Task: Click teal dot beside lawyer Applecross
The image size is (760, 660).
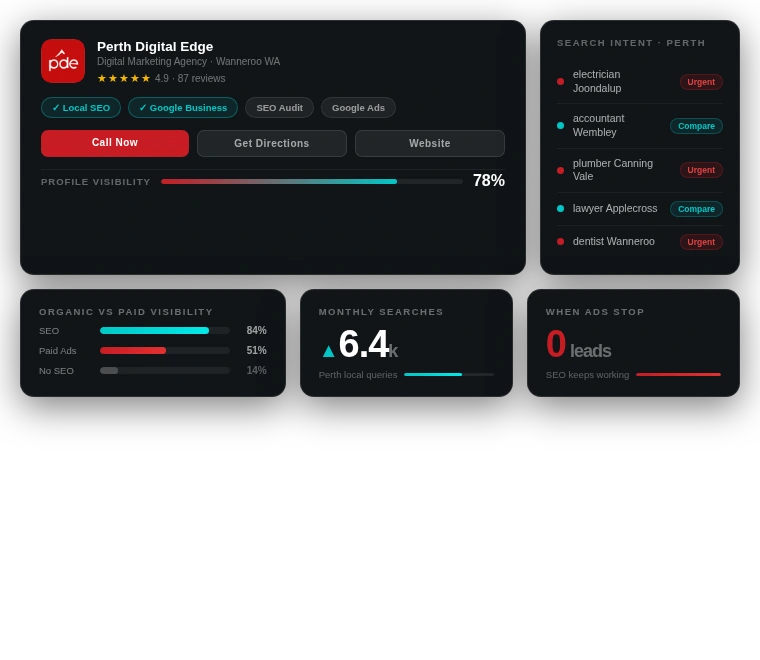Action: [560, 209]
